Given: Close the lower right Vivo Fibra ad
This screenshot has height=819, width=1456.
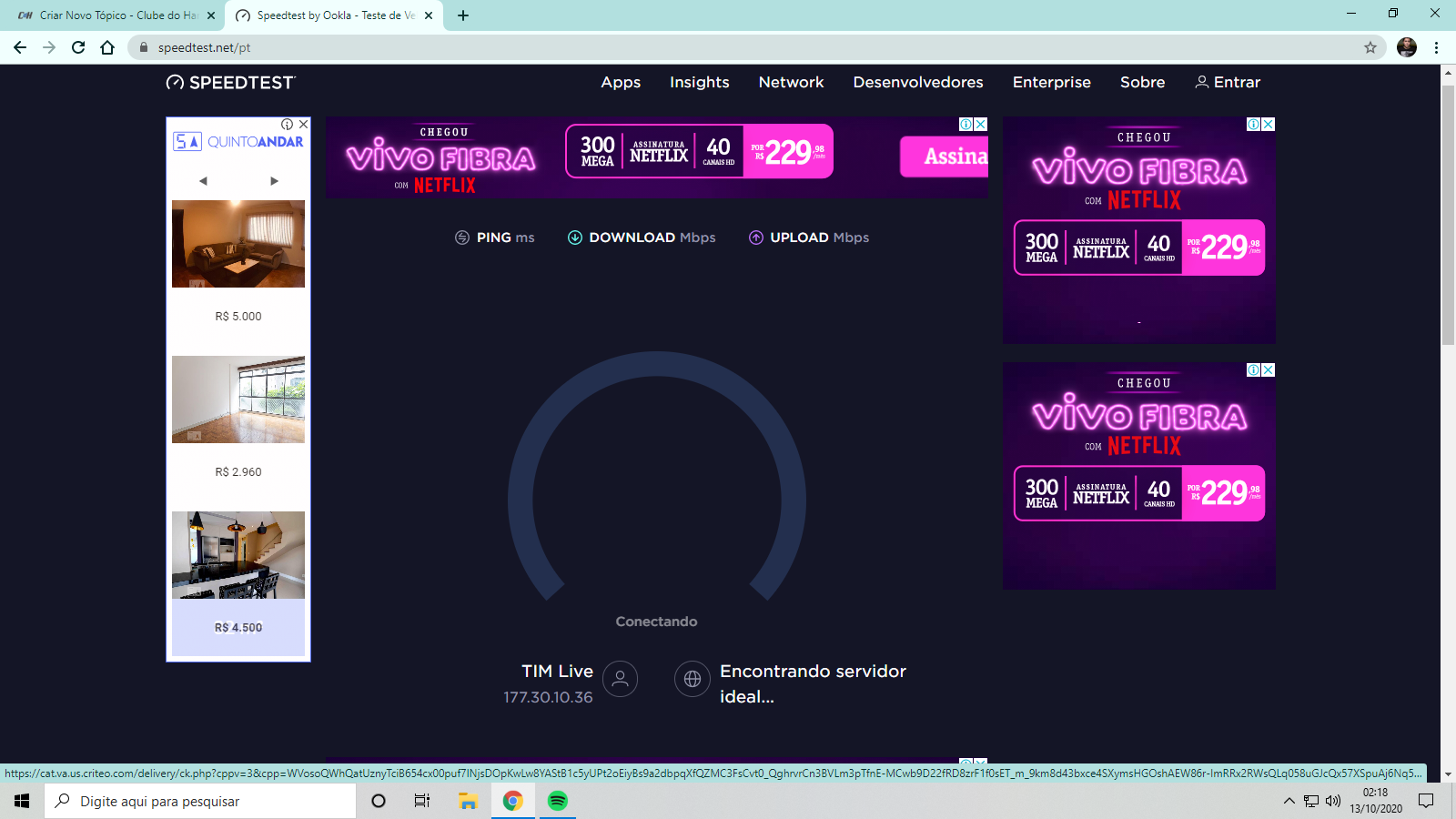Looking at the screenshot, I should pyautogui.click(x=1269, y=370).
